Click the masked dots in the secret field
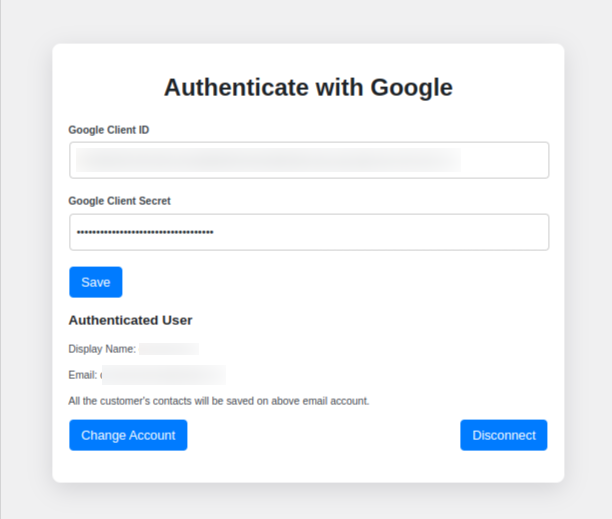The width and height of the screenshot is (612, 519). [145, 232]
